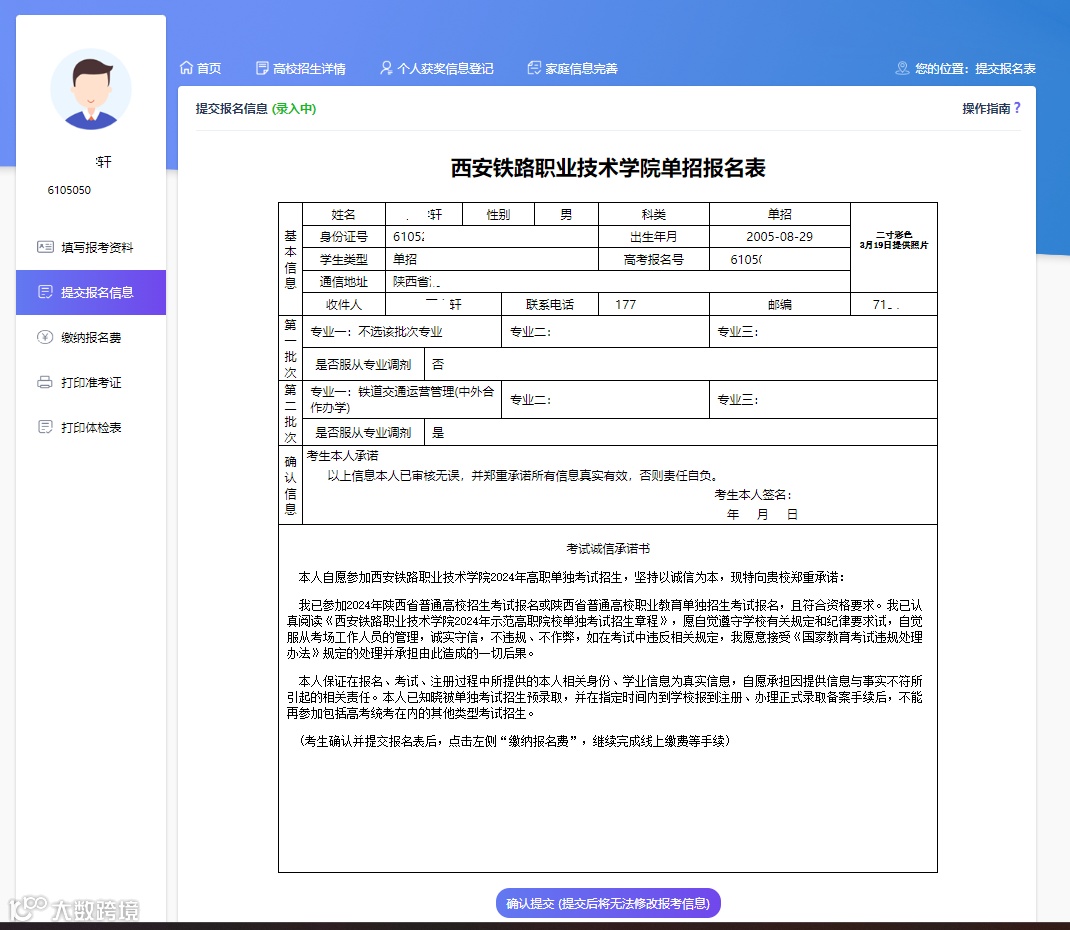The image size is (1070, 930).
Task: Click the sheet icon for 打印体检表
Action: (x=45, y=427)
